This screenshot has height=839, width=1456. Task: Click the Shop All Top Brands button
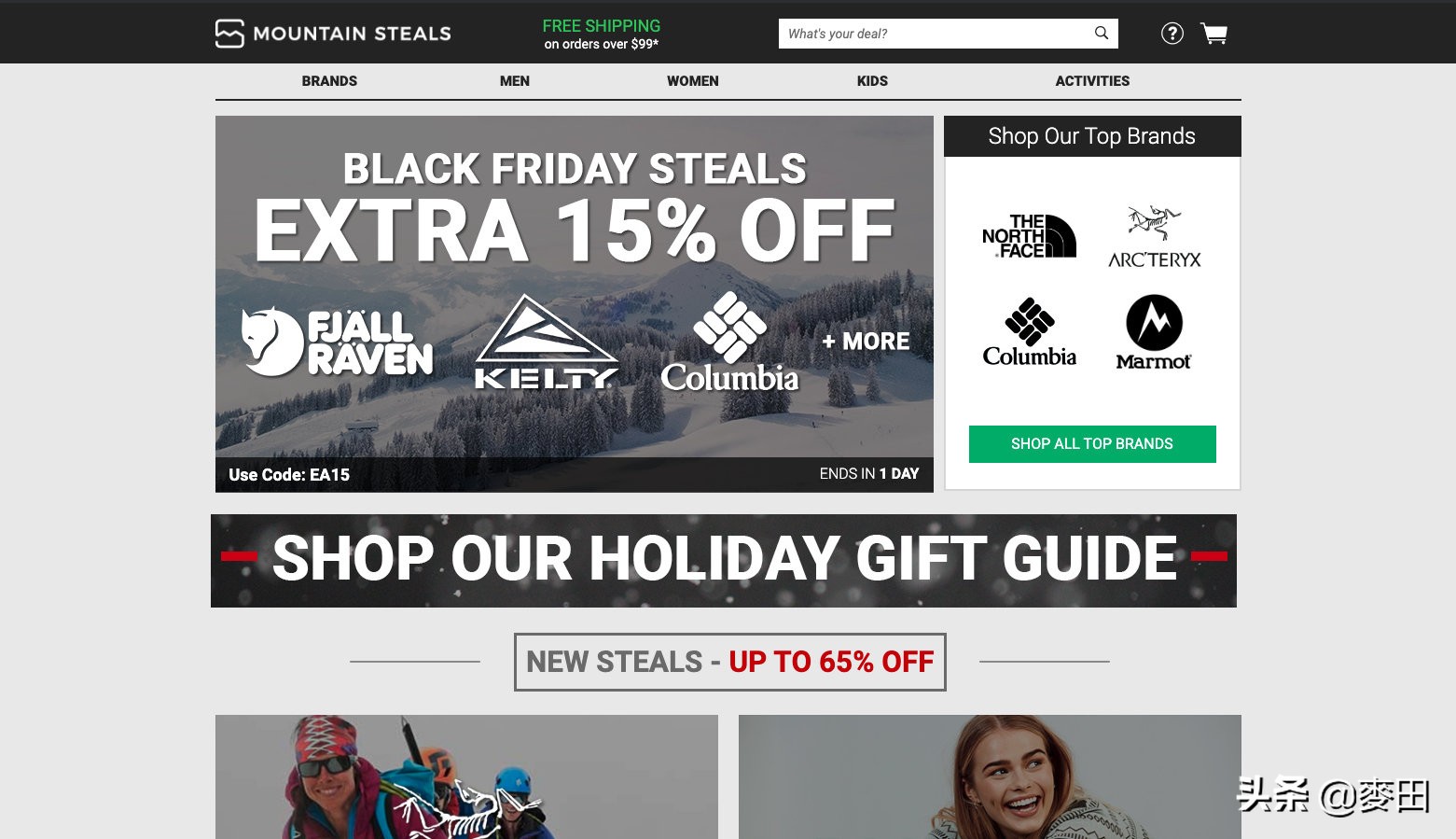point(1092,444)
